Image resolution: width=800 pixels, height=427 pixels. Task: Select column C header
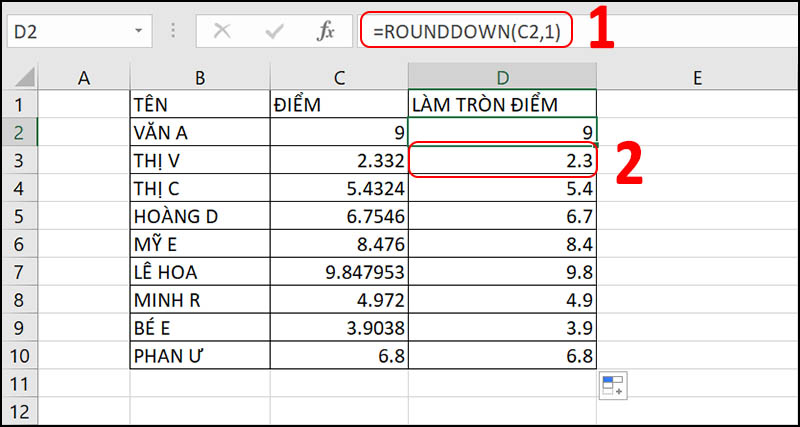click(x=339, y=78)
